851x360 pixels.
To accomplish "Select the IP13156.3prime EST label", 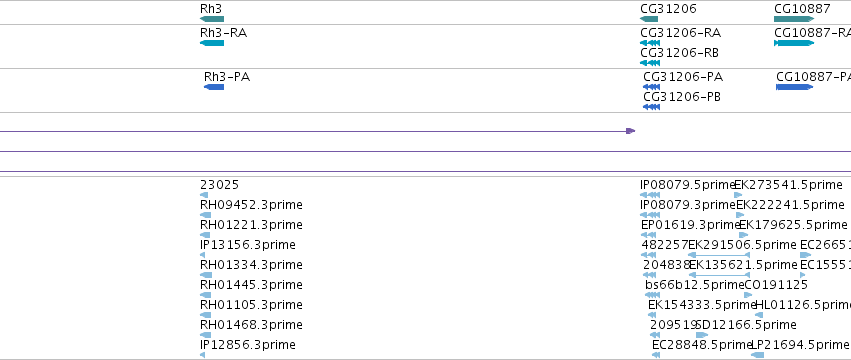I will click(x=247, y=245).
